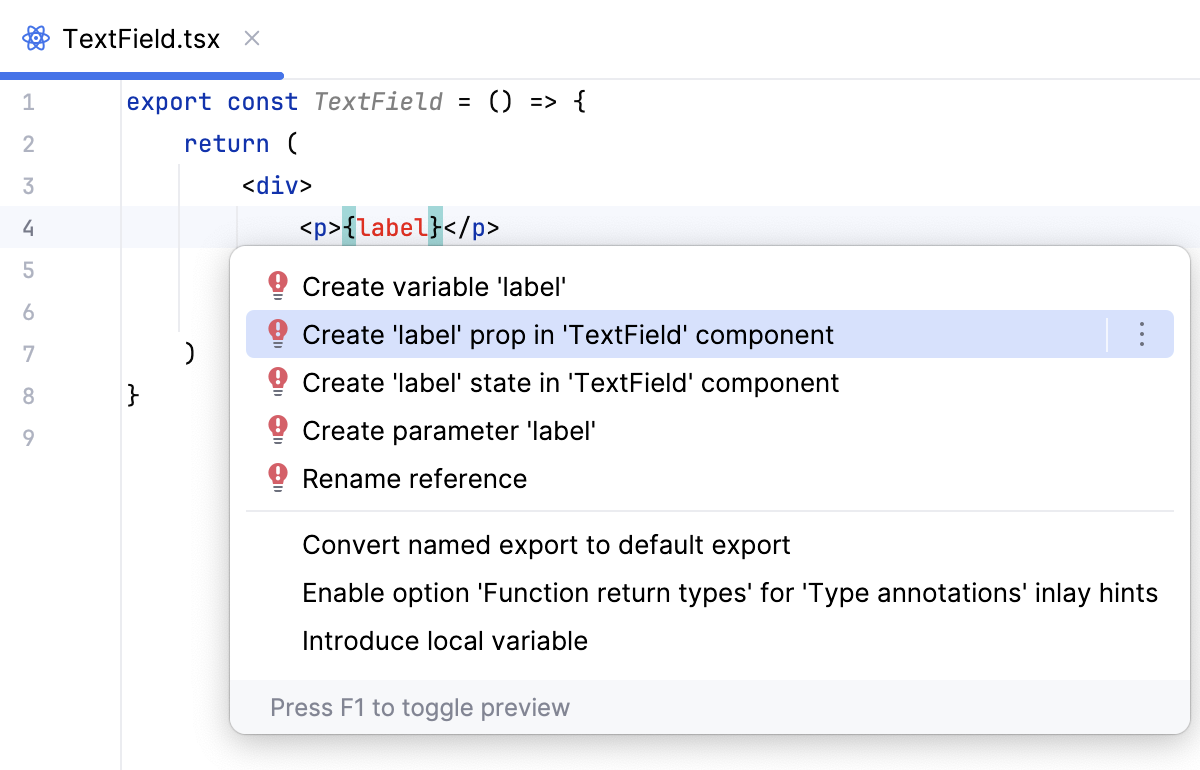Image resolution: width=1200 pixels, height=770 pixels.
Task: Select Convert named export to default export
Action: point(546,545)
